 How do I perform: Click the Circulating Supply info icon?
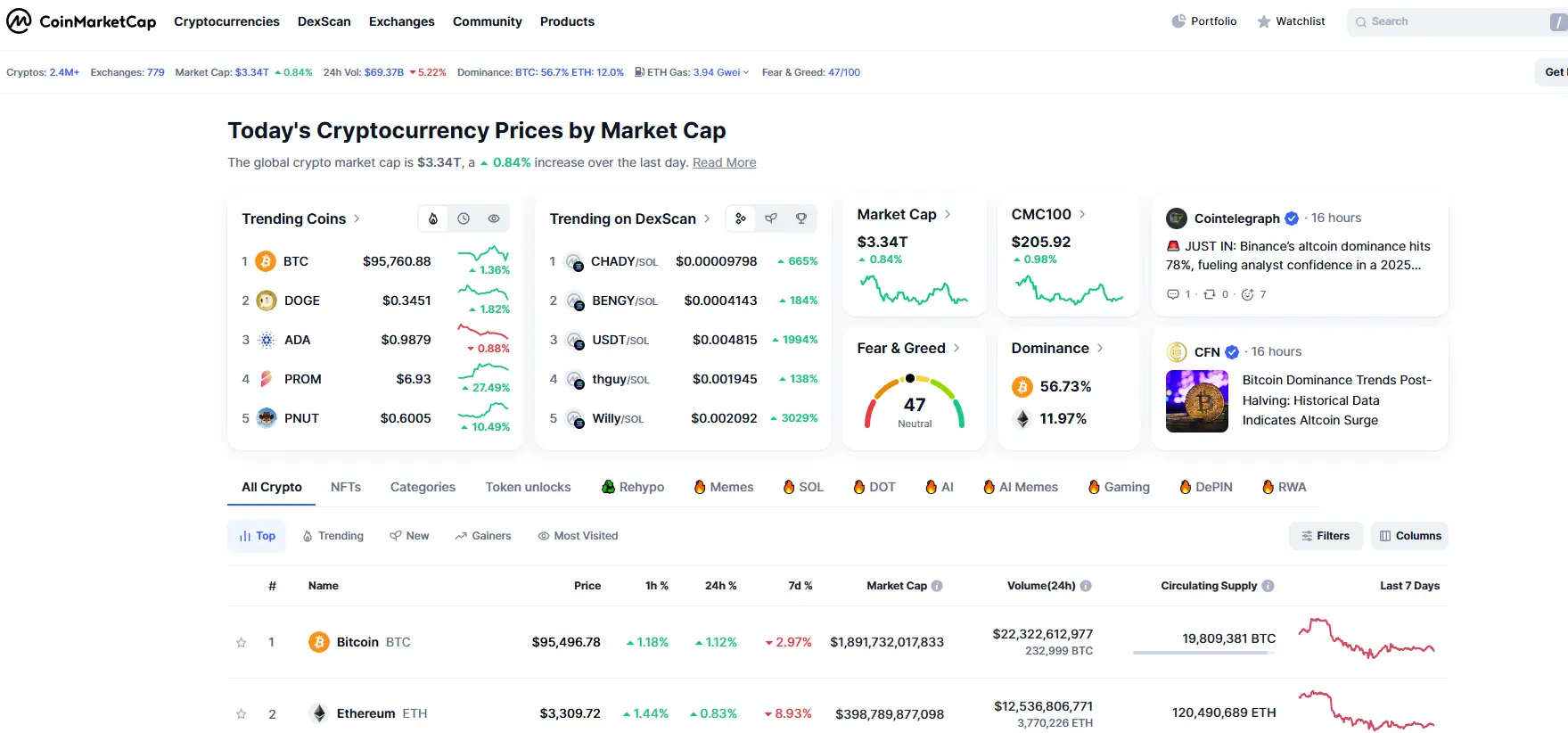click(1268, 586)
